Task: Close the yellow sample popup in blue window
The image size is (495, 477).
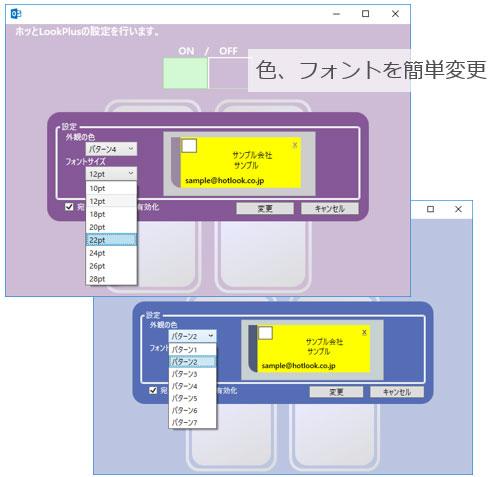Action: (x=364, y=332)
